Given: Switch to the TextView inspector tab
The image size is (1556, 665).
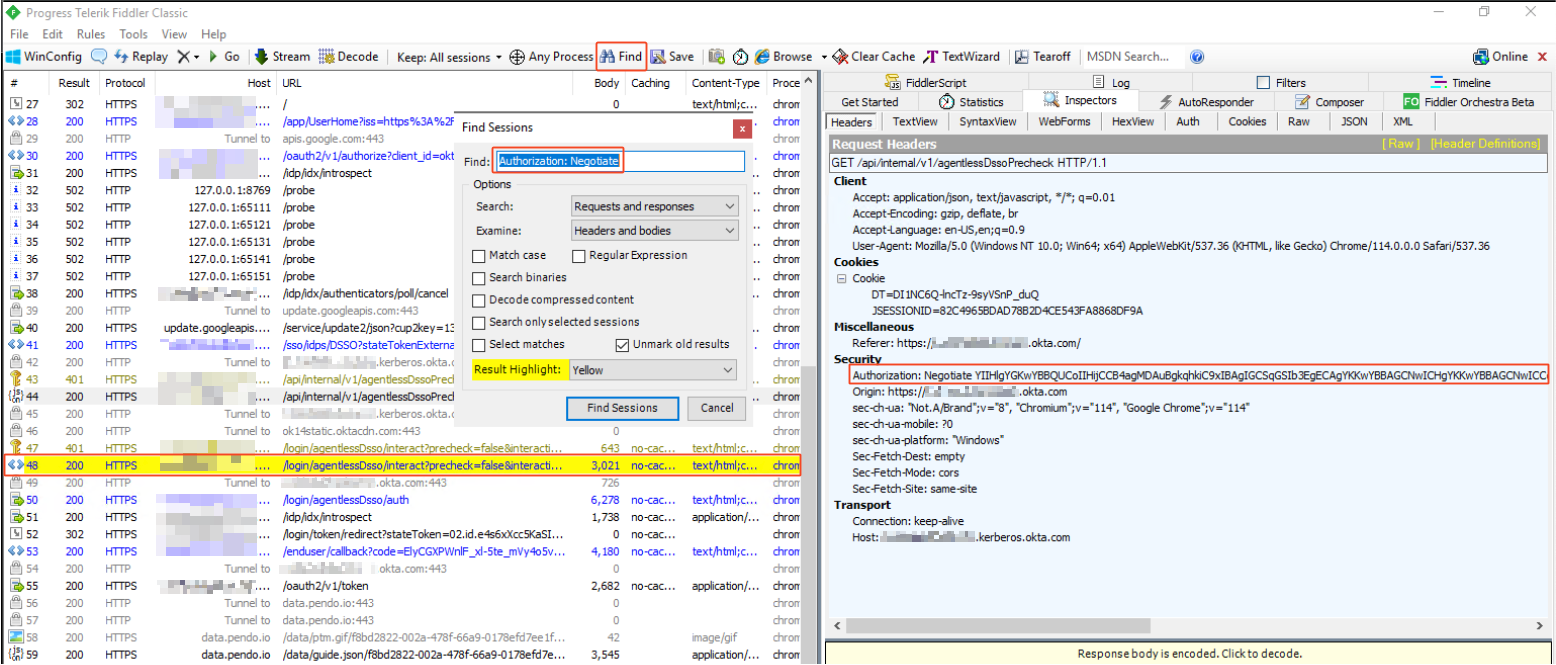Looking at the screenshot, I should (x=915, y=121).
